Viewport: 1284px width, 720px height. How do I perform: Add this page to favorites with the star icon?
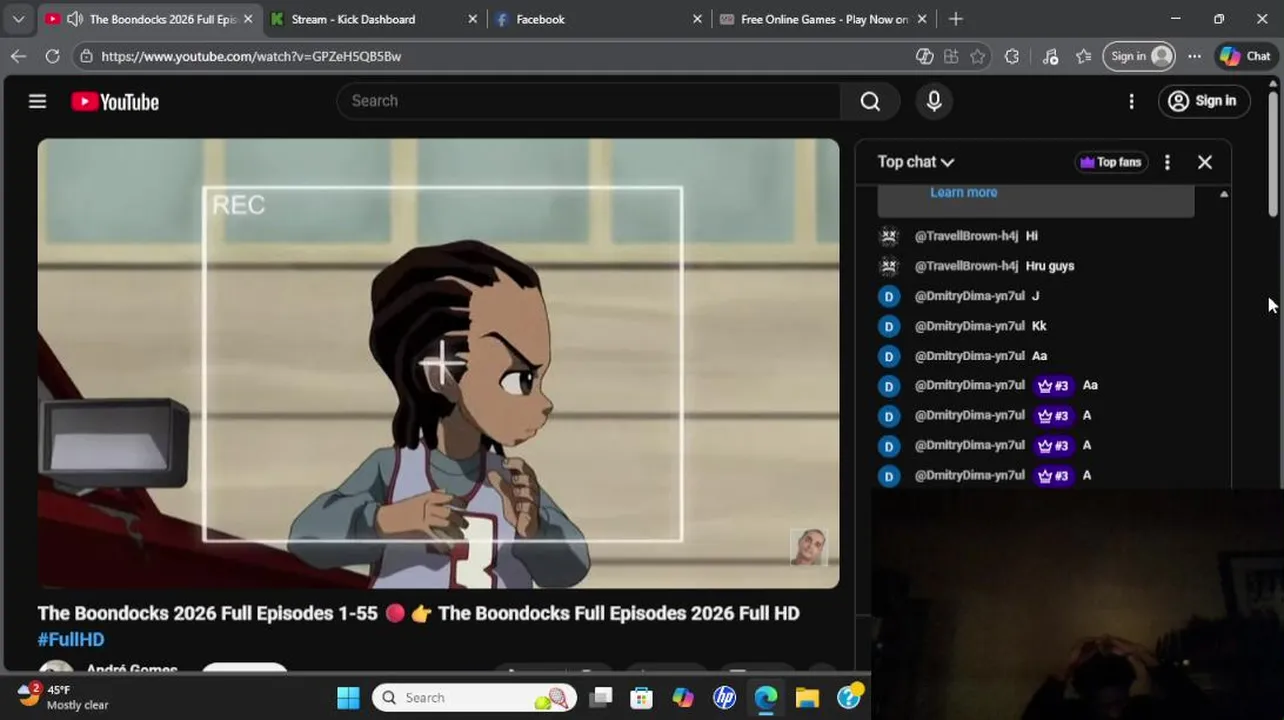pos(978,56)
